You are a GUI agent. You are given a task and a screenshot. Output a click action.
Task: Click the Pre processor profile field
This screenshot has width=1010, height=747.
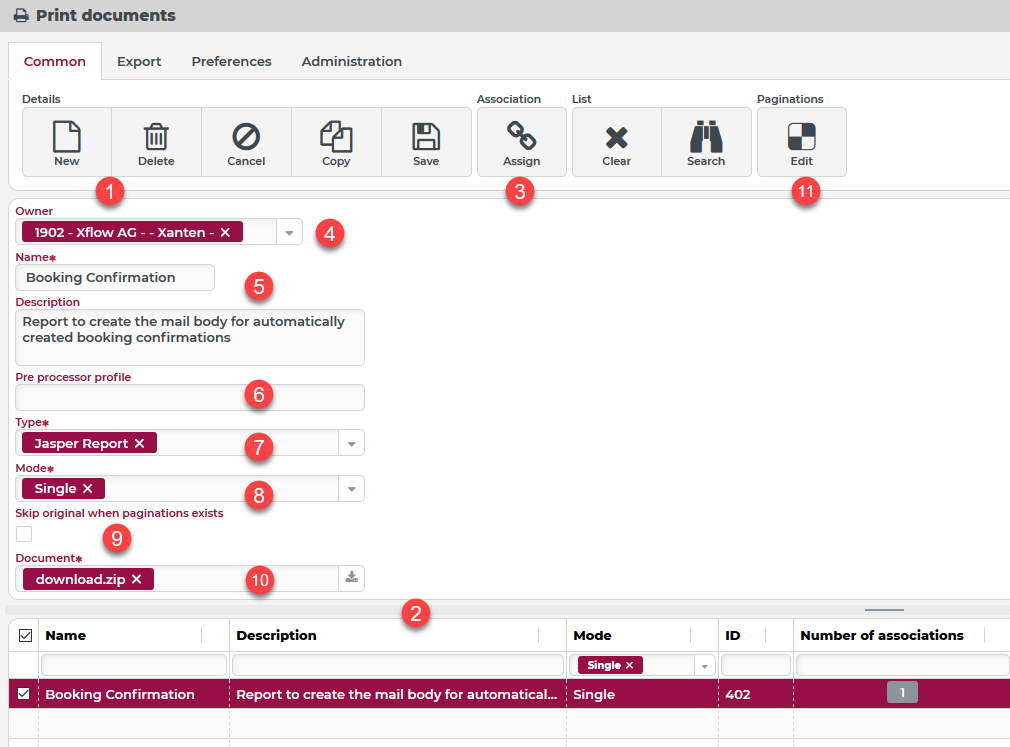click(x=190, y=397)
